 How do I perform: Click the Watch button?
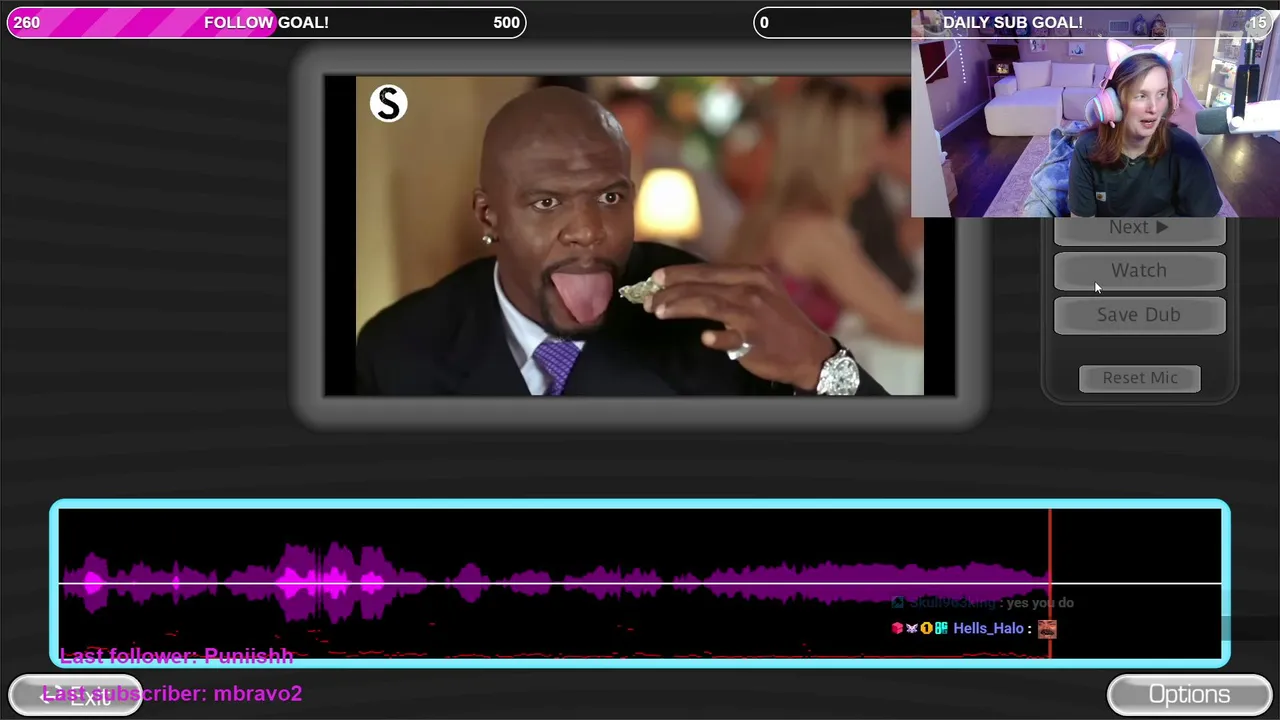[x=1139, y=271]
